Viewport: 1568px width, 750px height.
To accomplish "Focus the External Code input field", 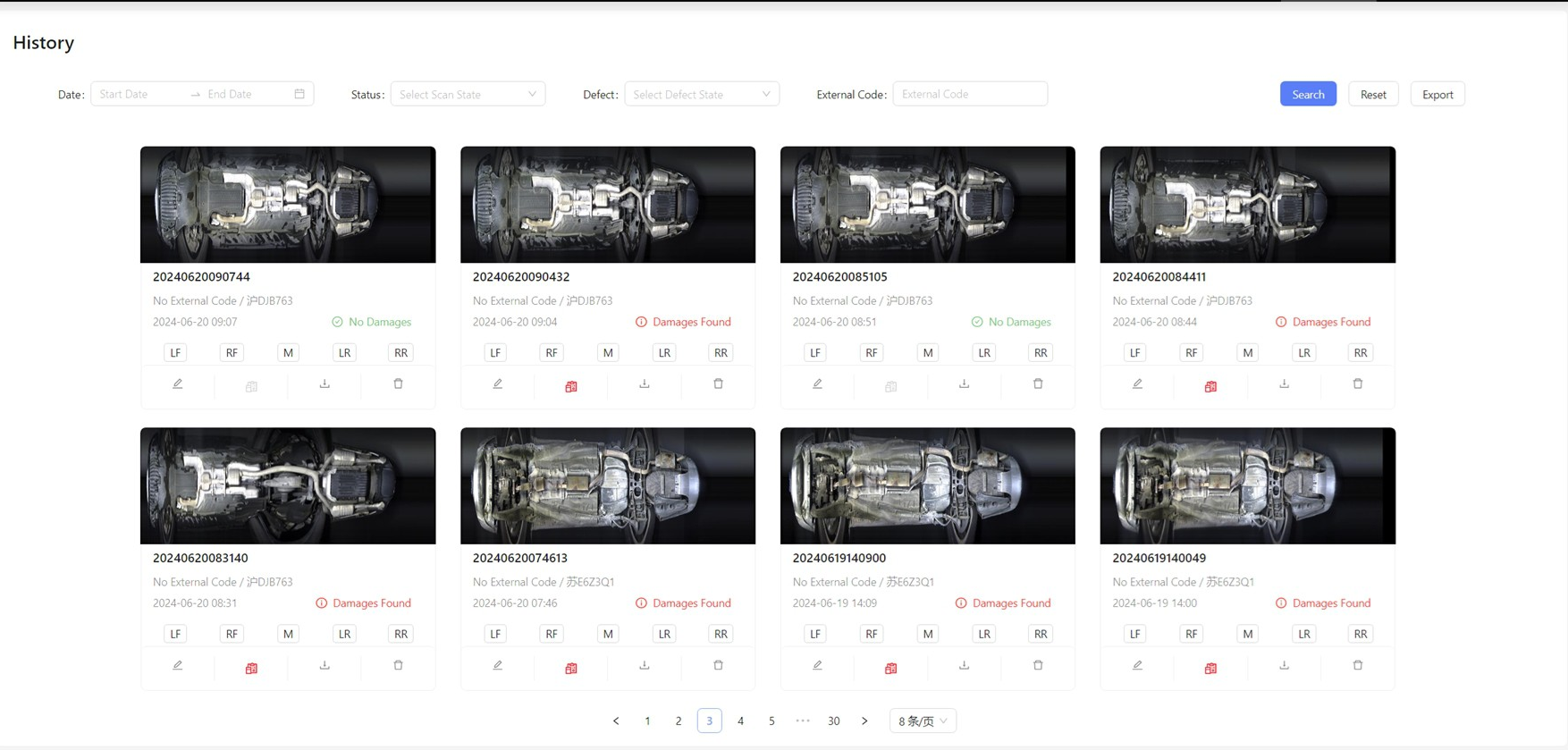I will point(969,94).
